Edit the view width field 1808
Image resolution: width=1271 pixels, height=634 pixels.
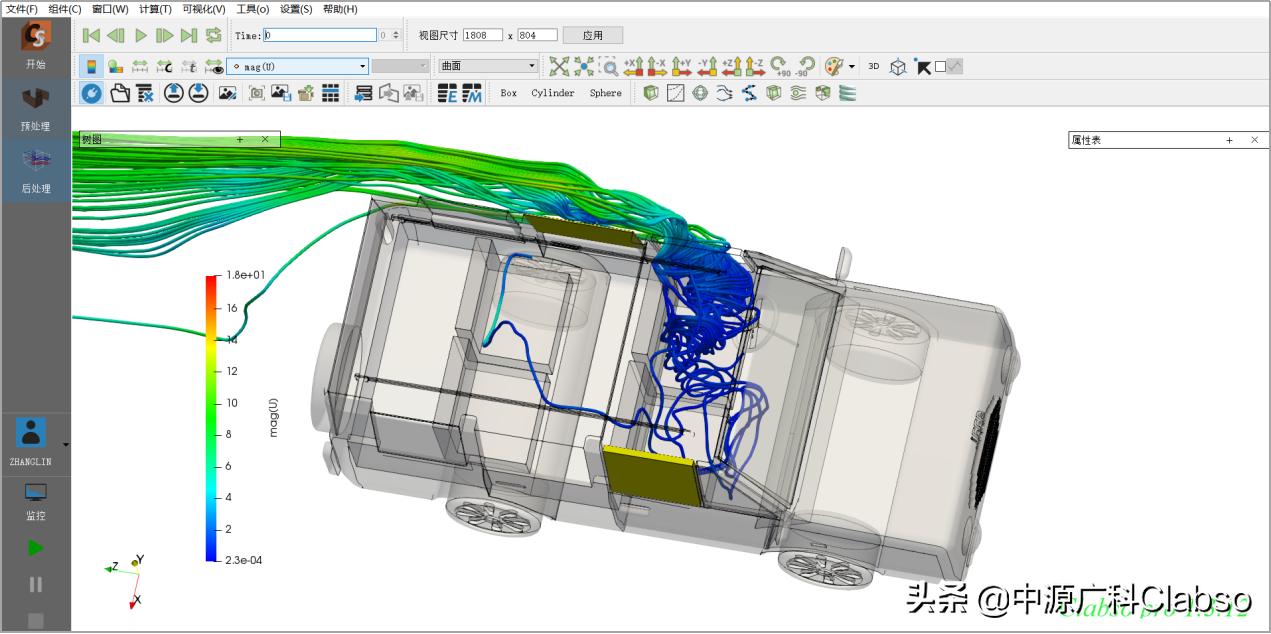482,35
